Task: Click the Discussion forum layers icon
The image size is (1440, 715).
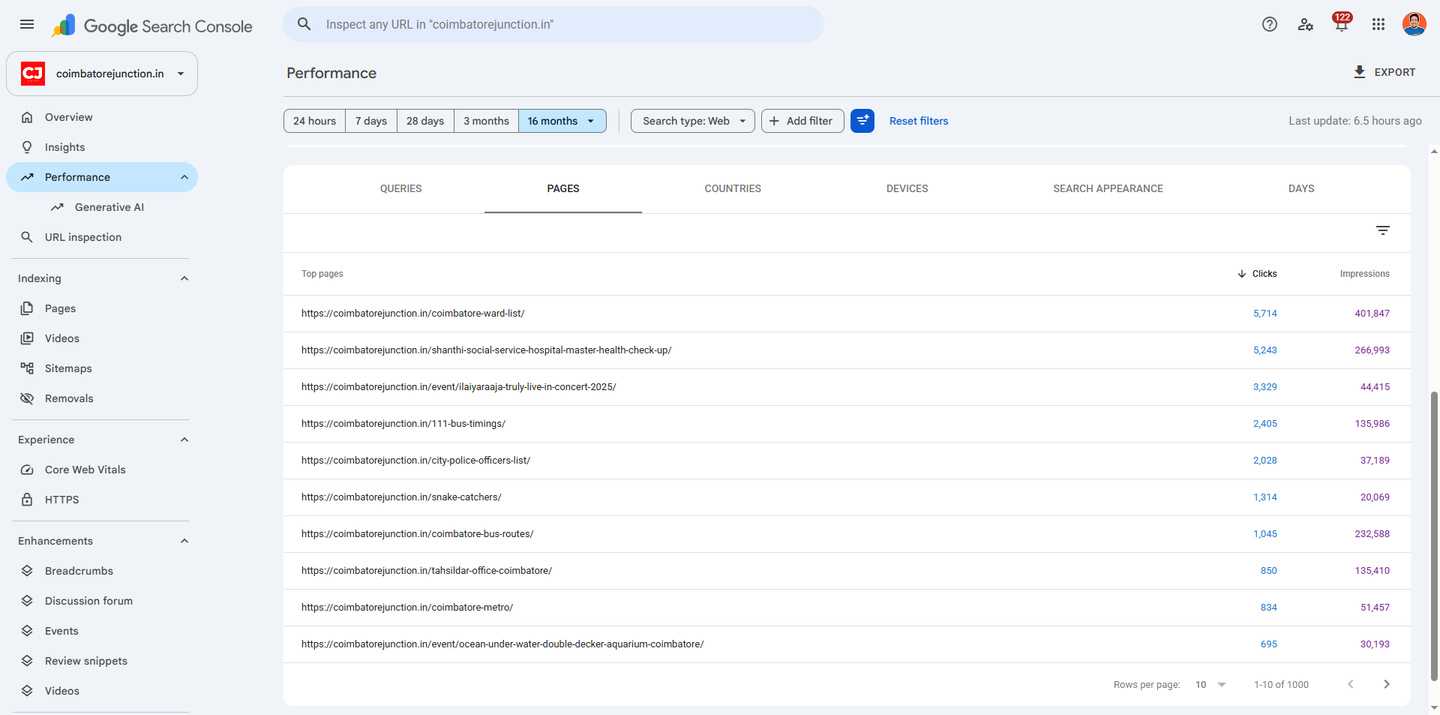Action: point(27,601)
